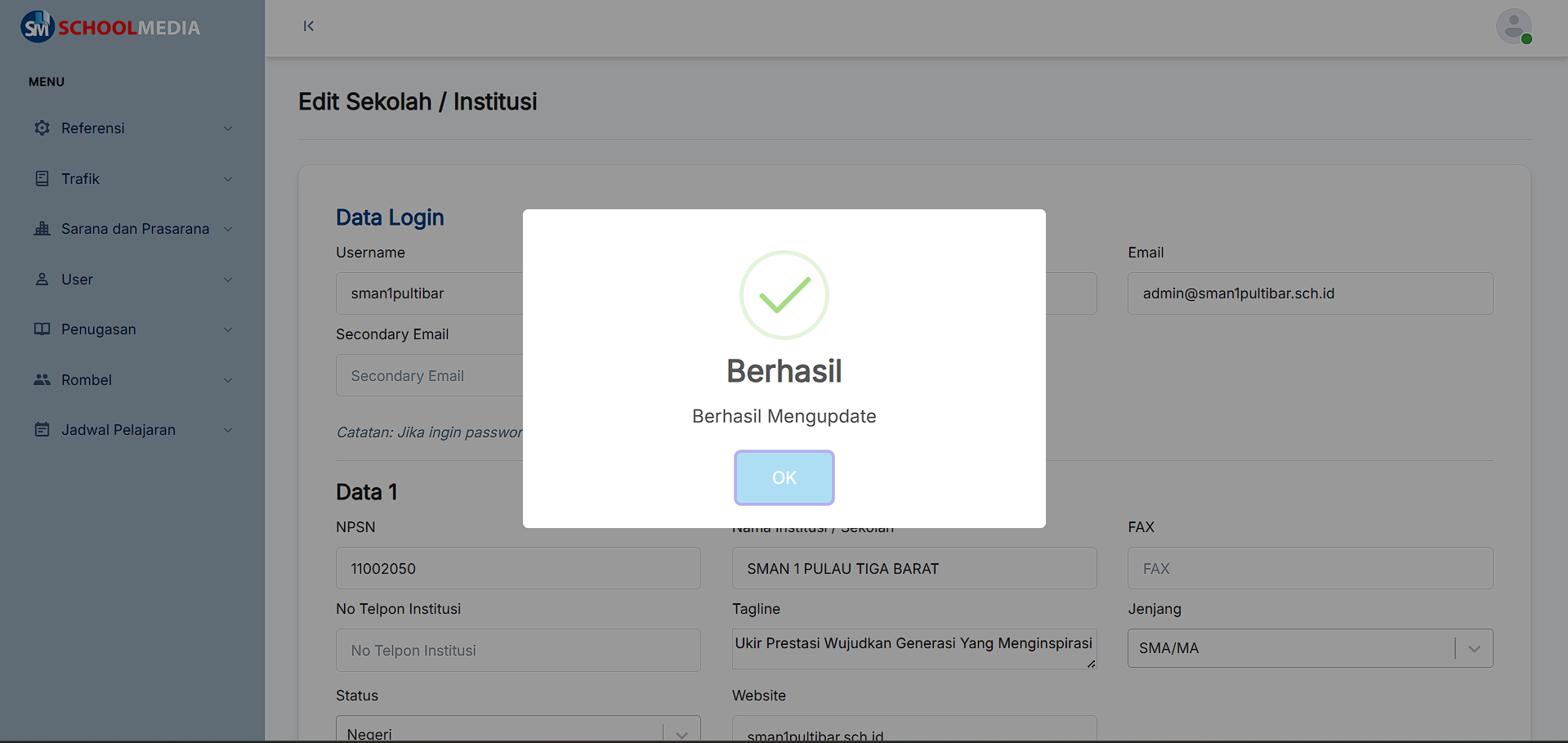Click the Referensi gear icon

42,128
